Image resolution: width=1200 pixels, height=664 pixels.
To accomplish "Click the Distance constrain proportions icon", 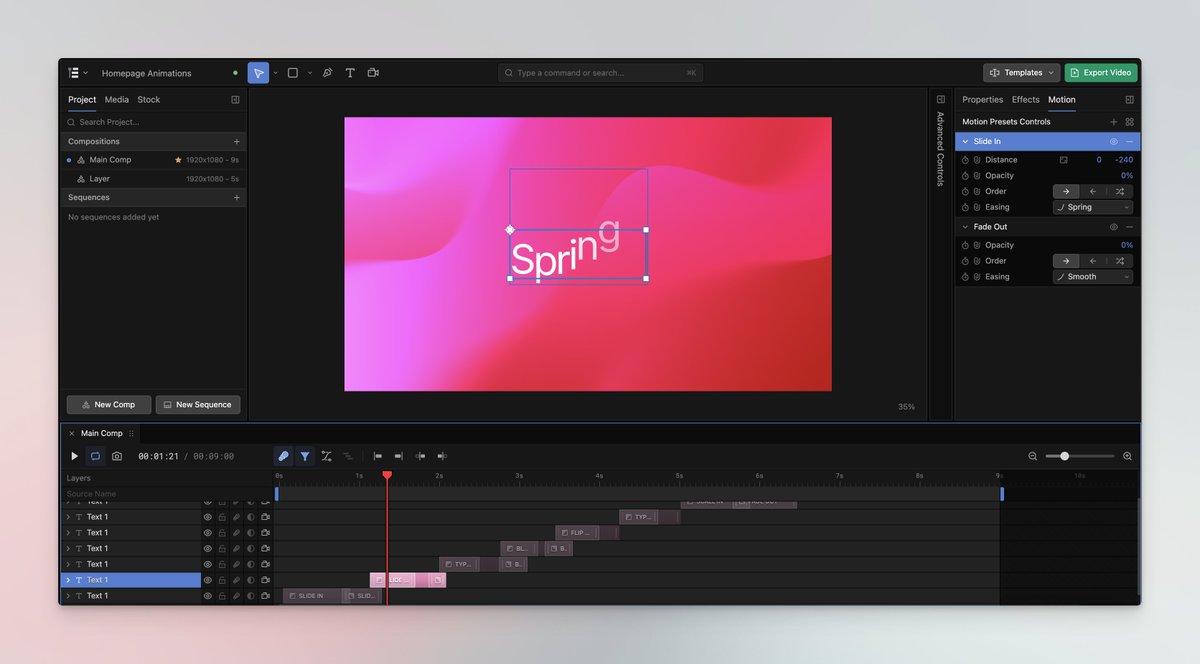I will tap(1064, 160).
